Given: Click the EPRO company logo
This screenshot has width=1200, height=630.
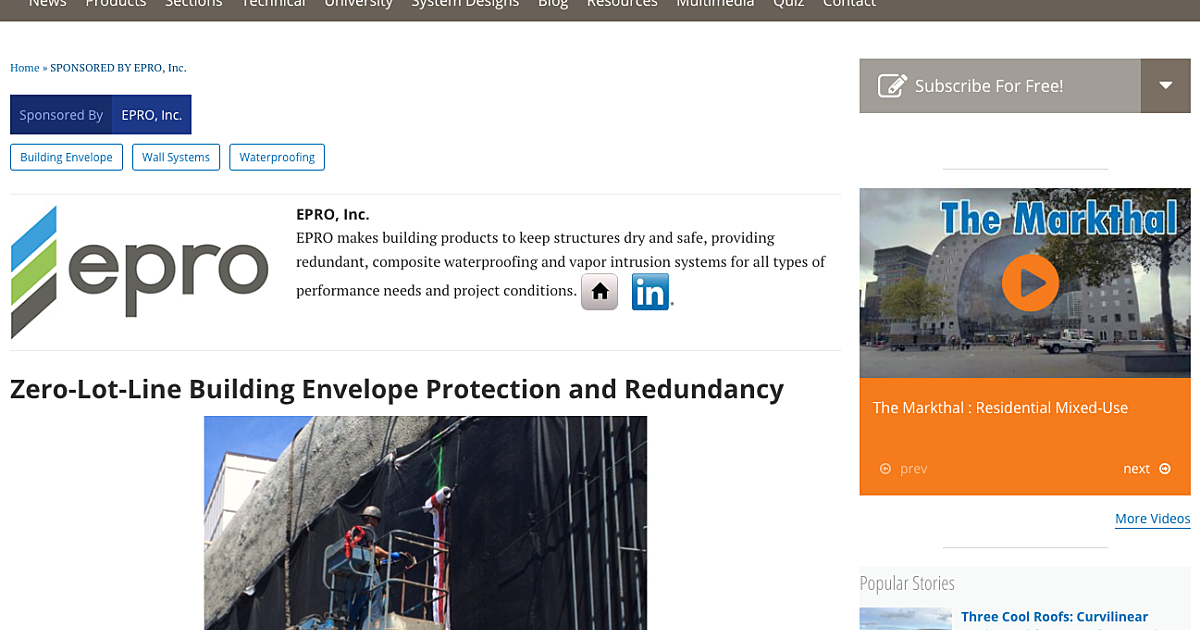Looking at the screenshot, I should click(140, 272).
